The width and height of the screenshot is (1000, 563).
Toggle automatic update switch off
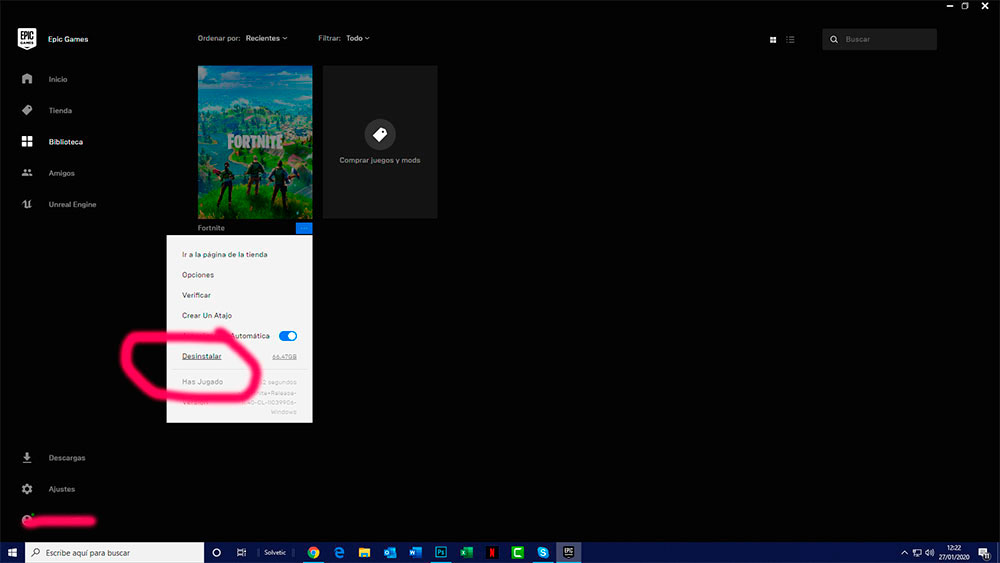pyautogui.click(x=288, y=335)
